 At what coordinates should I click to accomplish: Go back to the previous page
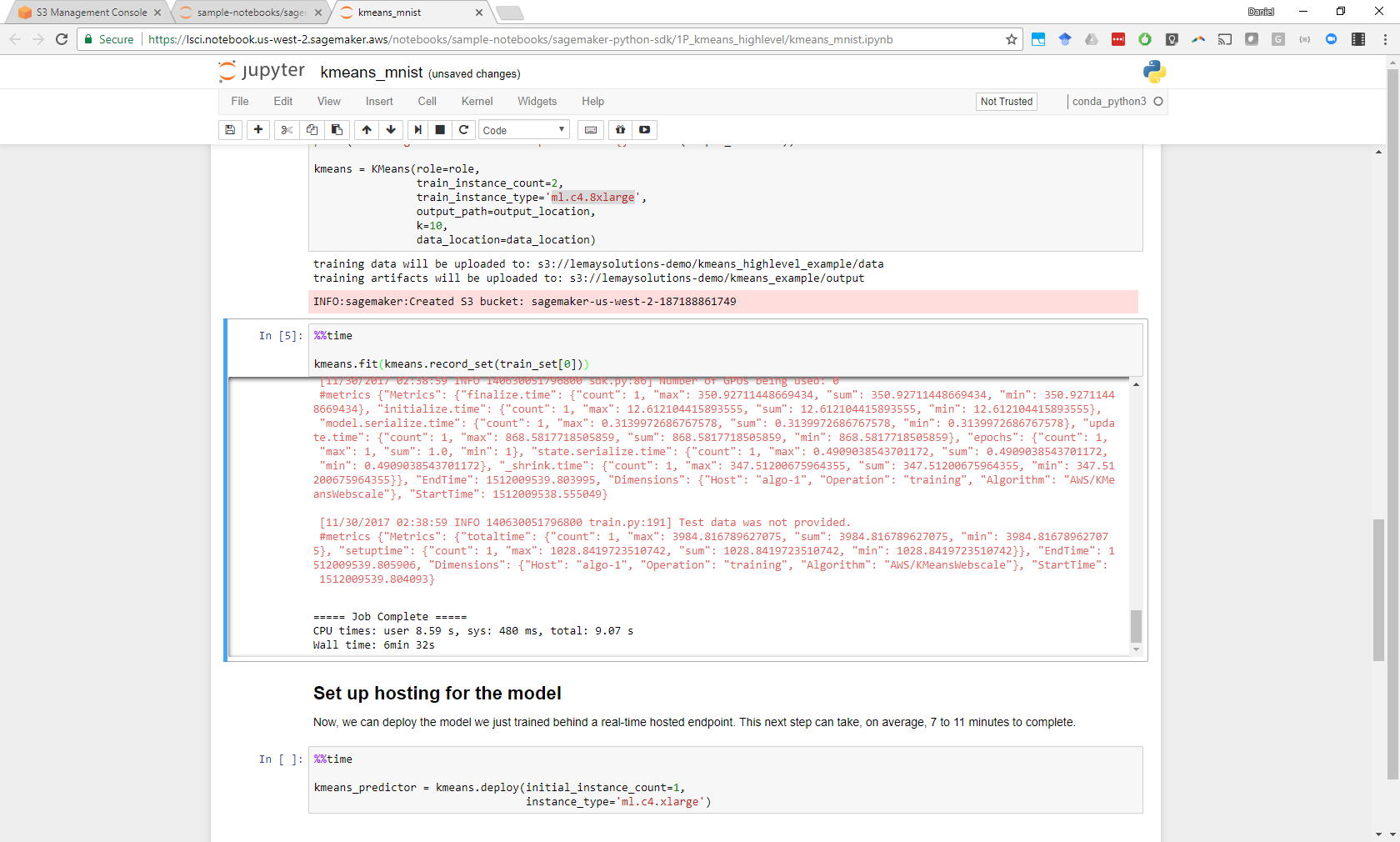click(x=15, y=39)
